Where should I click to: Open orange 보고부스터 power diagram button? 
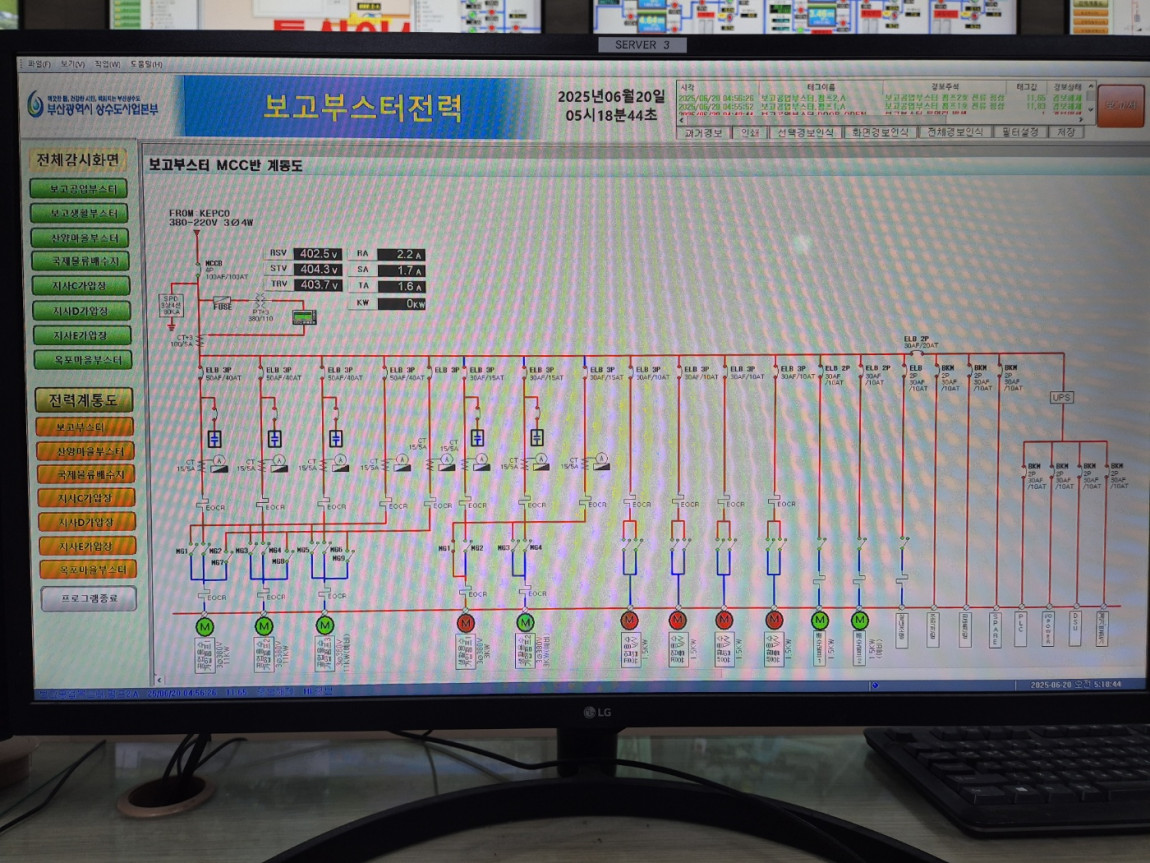pyautogui.click(x=84, y=427)
